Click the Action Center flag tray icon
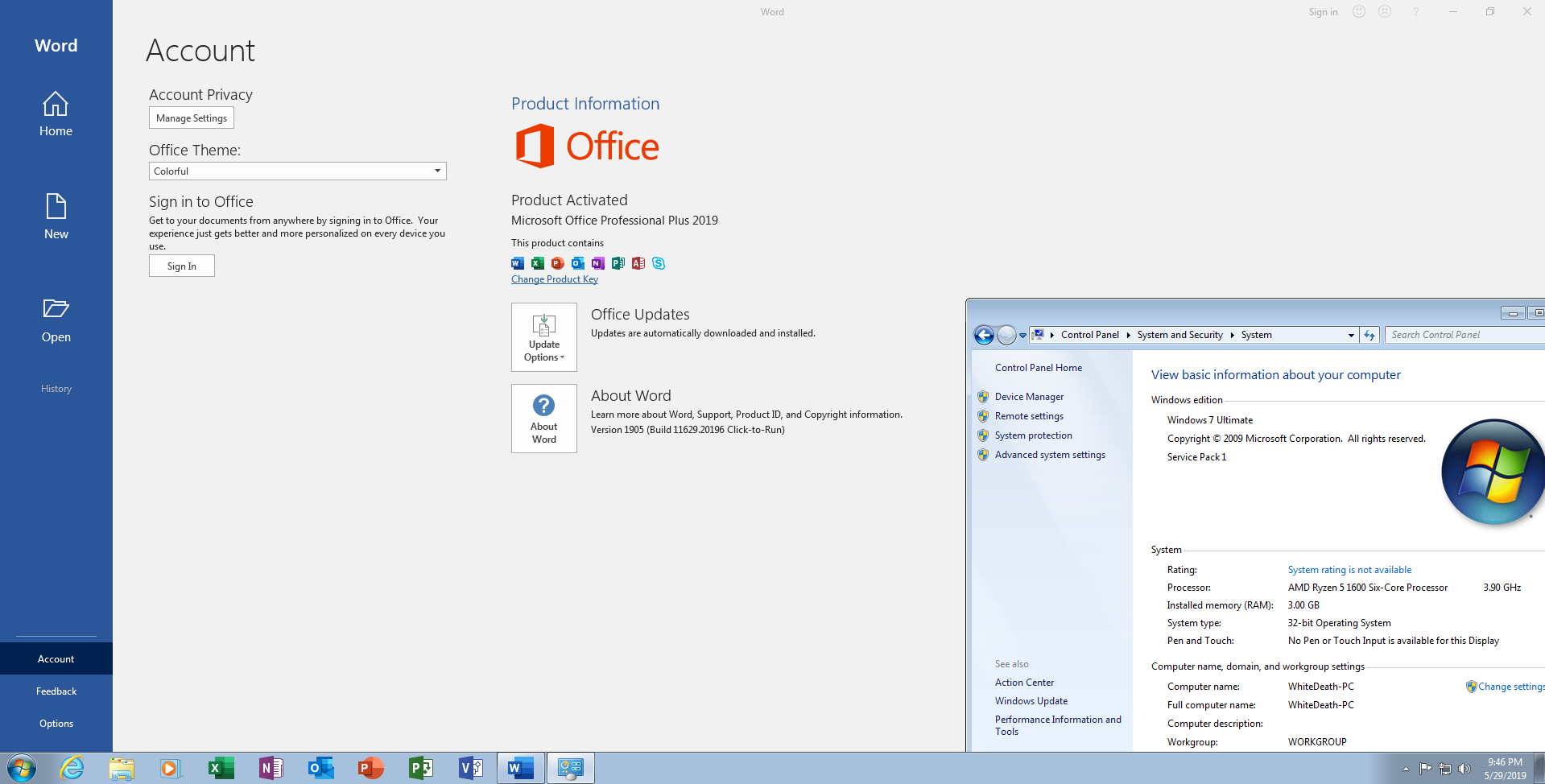 pos(1425,769)
